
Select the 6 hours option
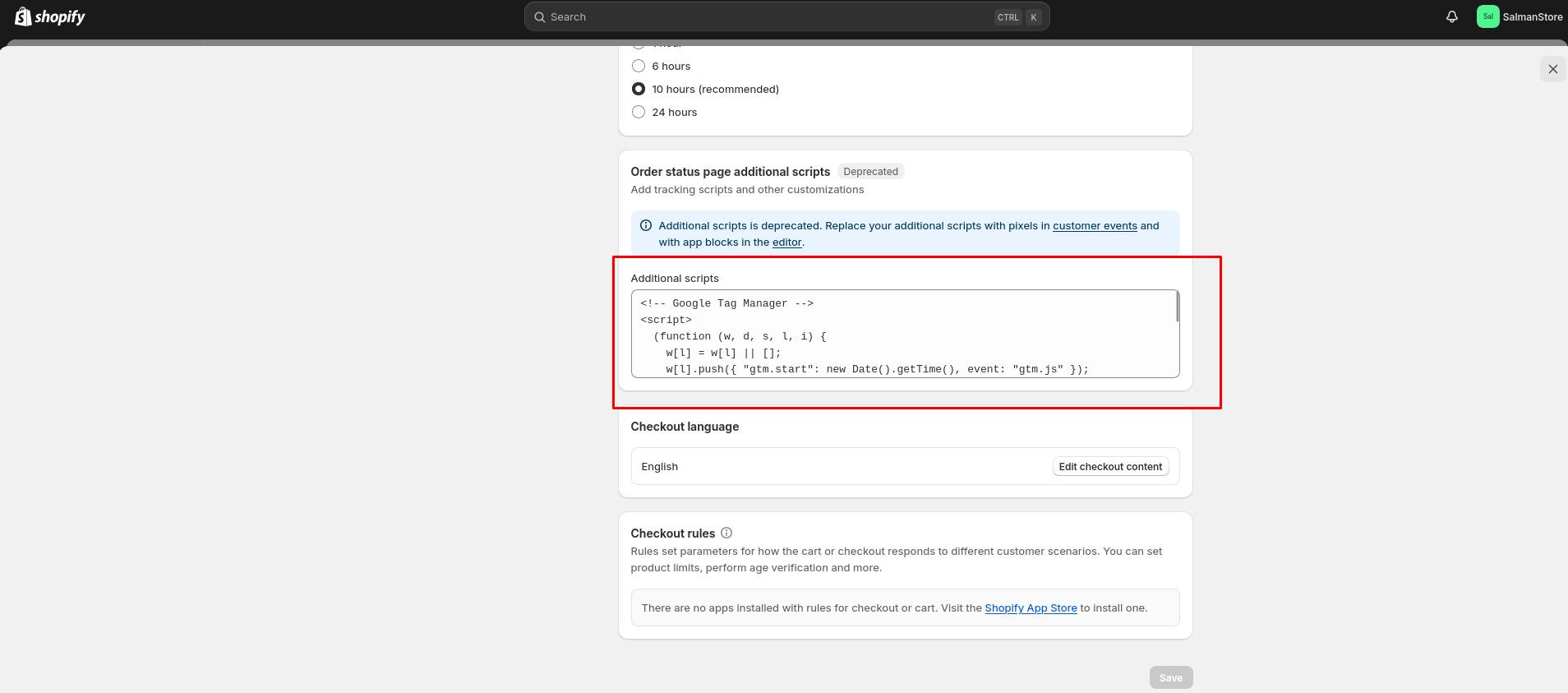639,66
